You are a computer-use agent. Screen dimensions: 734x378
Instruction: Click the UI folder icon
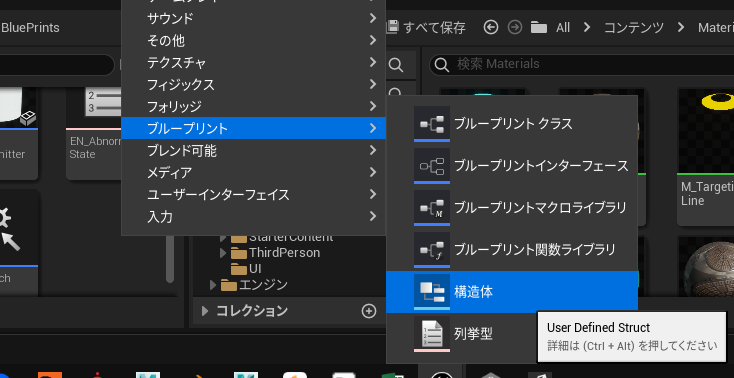coord(239,269)
